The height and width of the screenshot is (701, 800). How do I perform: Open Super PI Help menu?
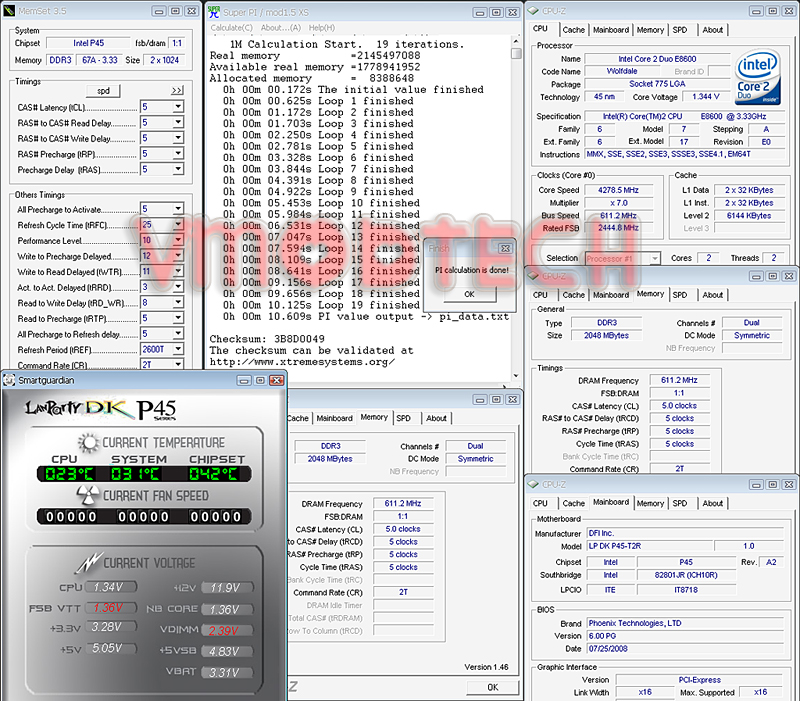(x=322, y=28)
